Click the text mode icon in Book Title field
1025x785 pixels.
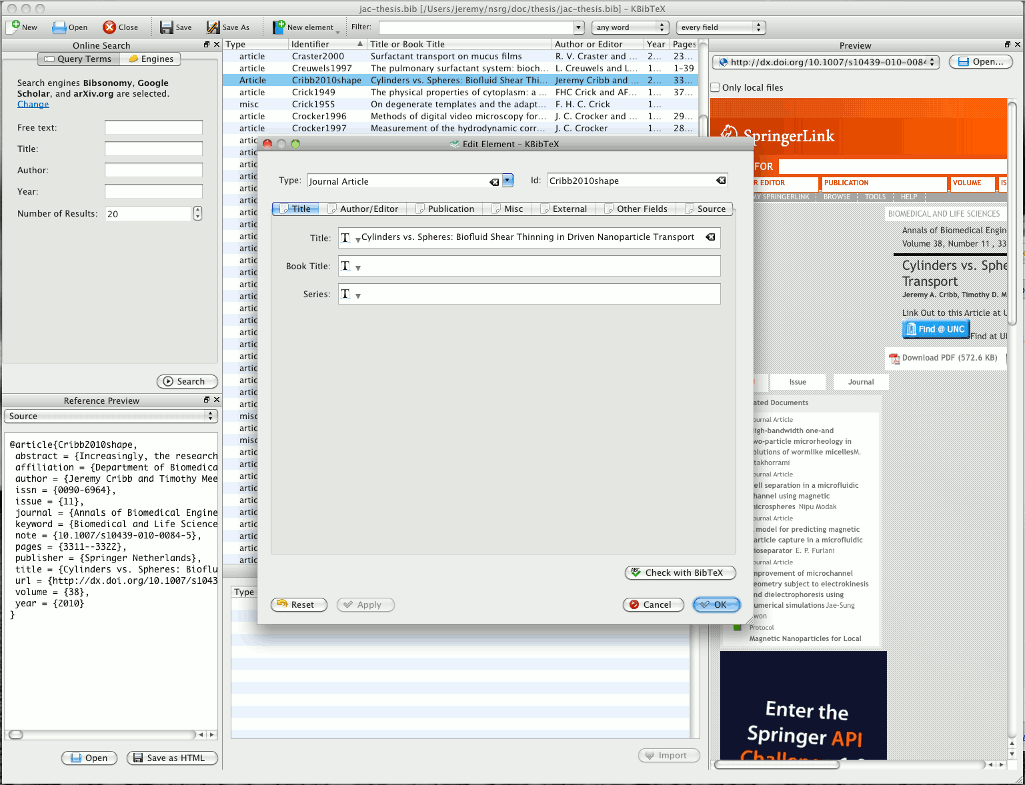[346, 266]
